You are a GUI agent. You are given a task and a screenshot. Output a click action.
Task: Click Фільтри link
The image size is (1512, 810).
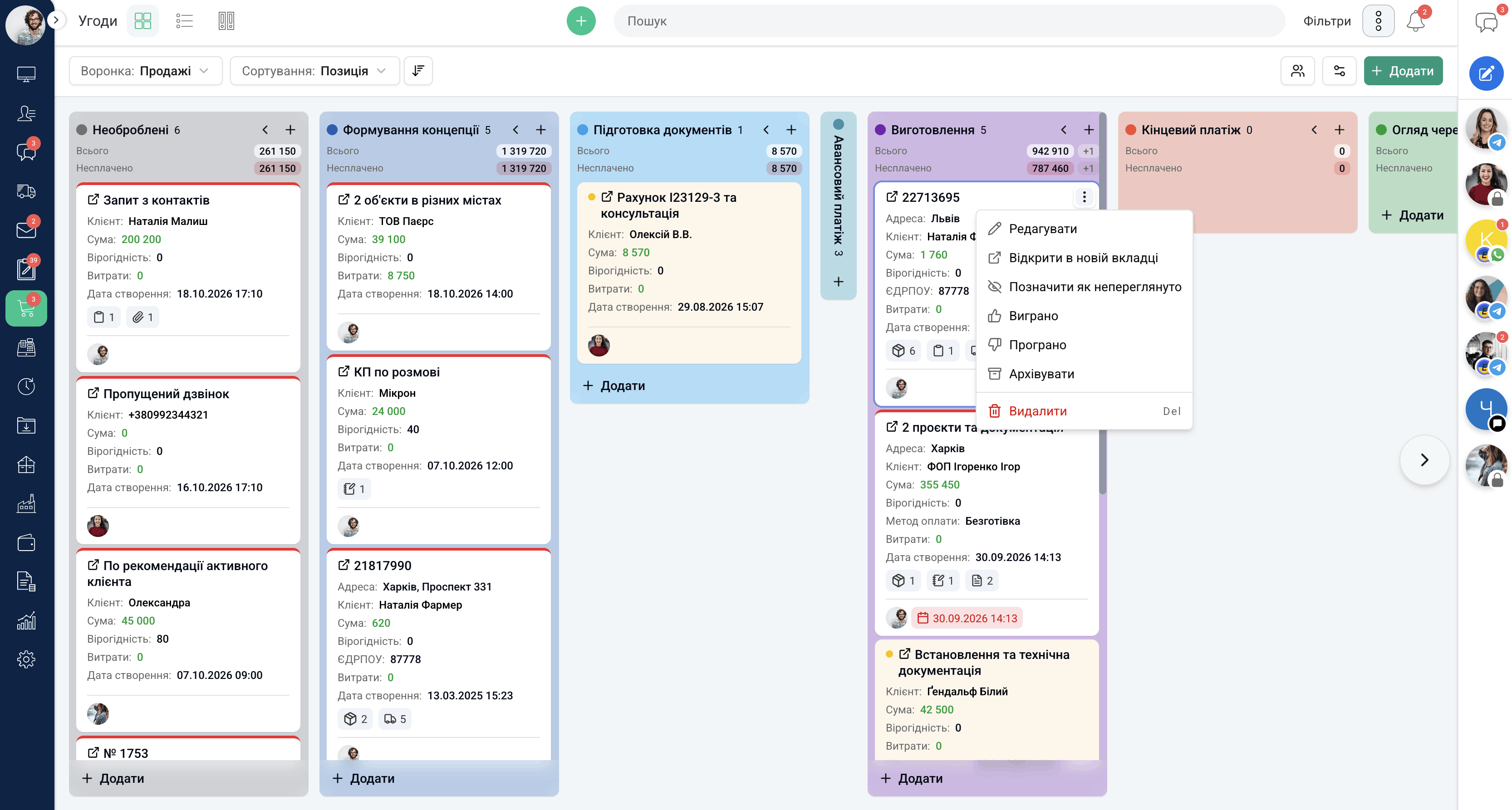[1326, 21]
